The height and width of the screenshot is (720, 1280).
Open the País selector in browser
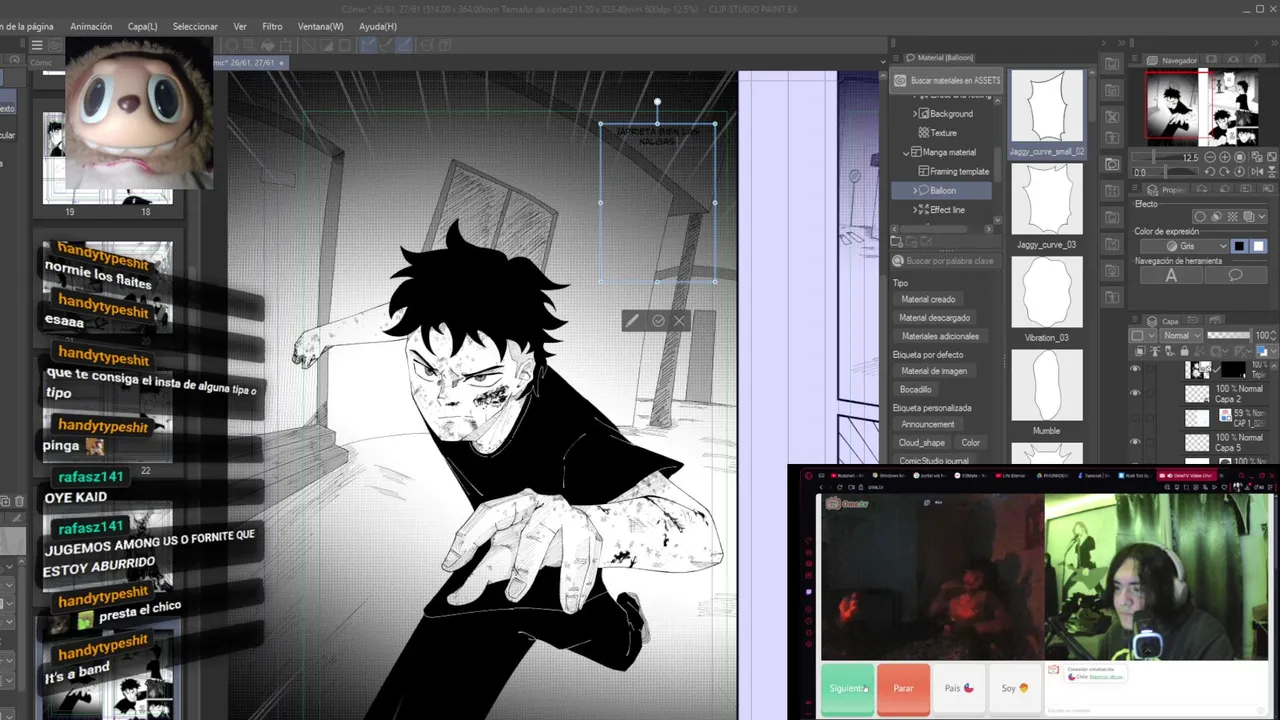click(x=959, y=688)
